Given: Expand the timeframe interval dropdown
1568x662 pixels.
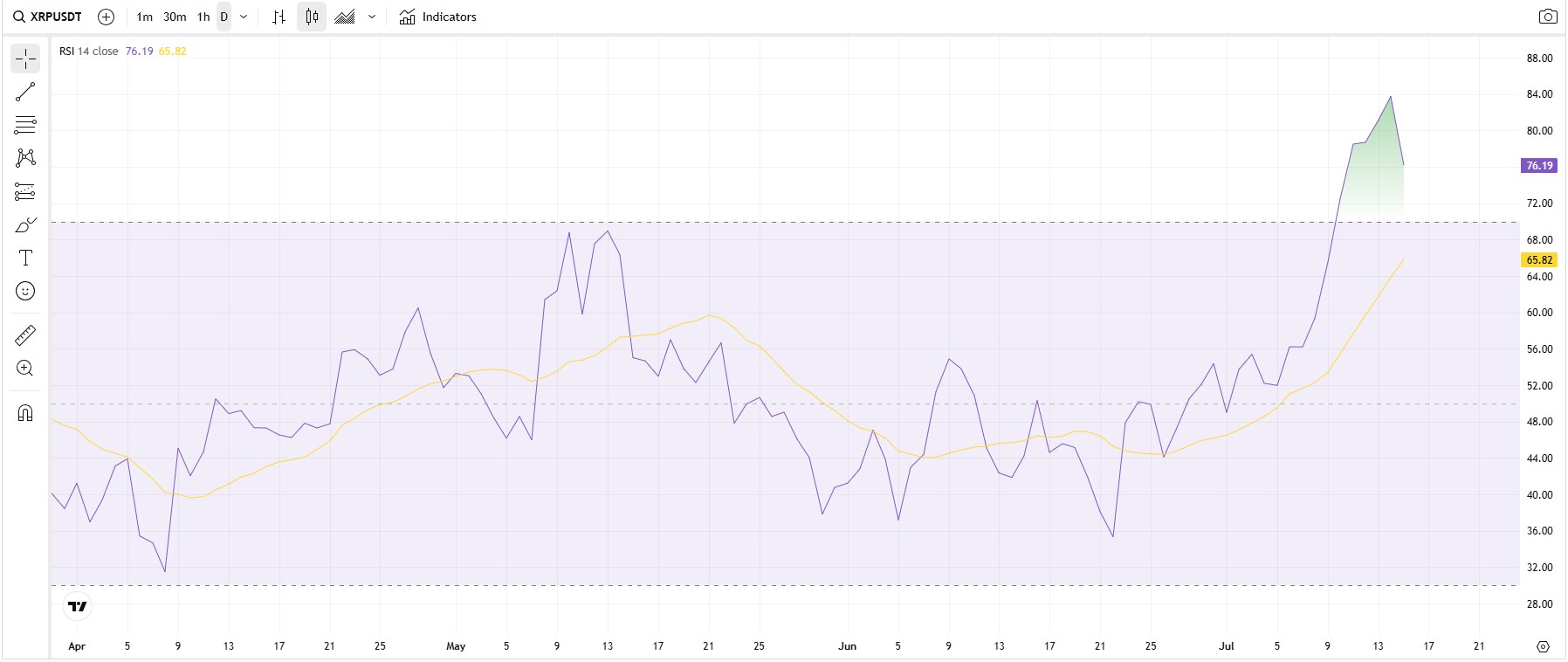Looking at the screenshot, I should [244, 17].
